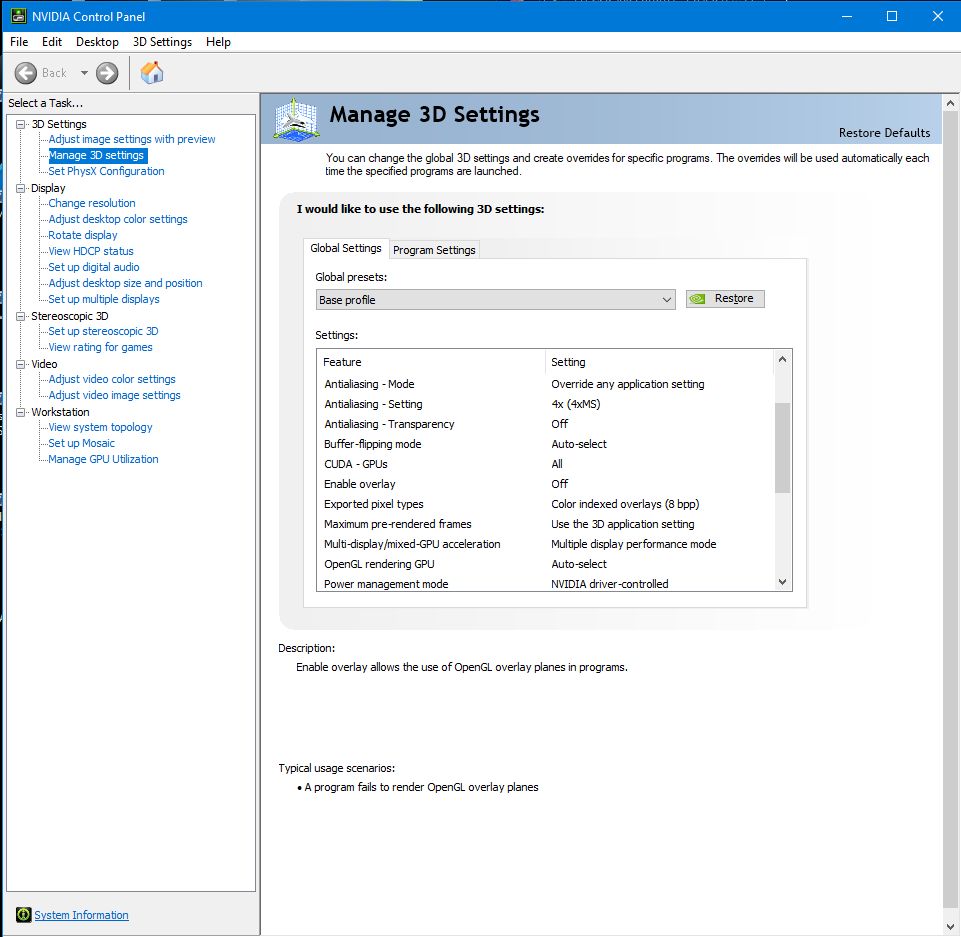961x937 pixels.
Task: Click the Restore button next to presets
Action: [725, 298]
